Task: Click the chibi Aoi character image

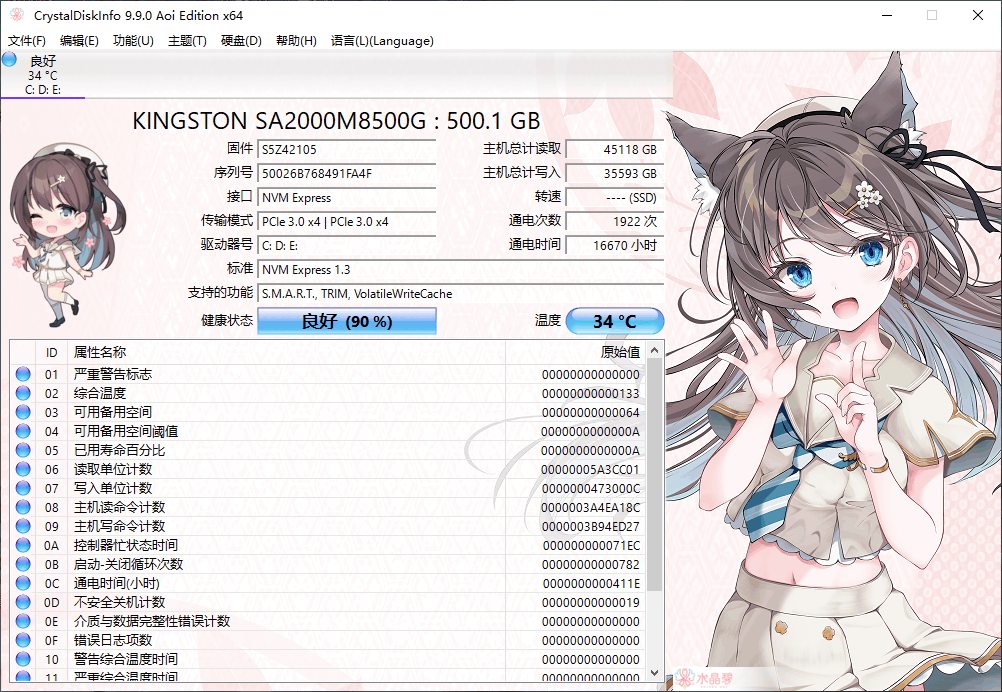Action: click(67, 235)
